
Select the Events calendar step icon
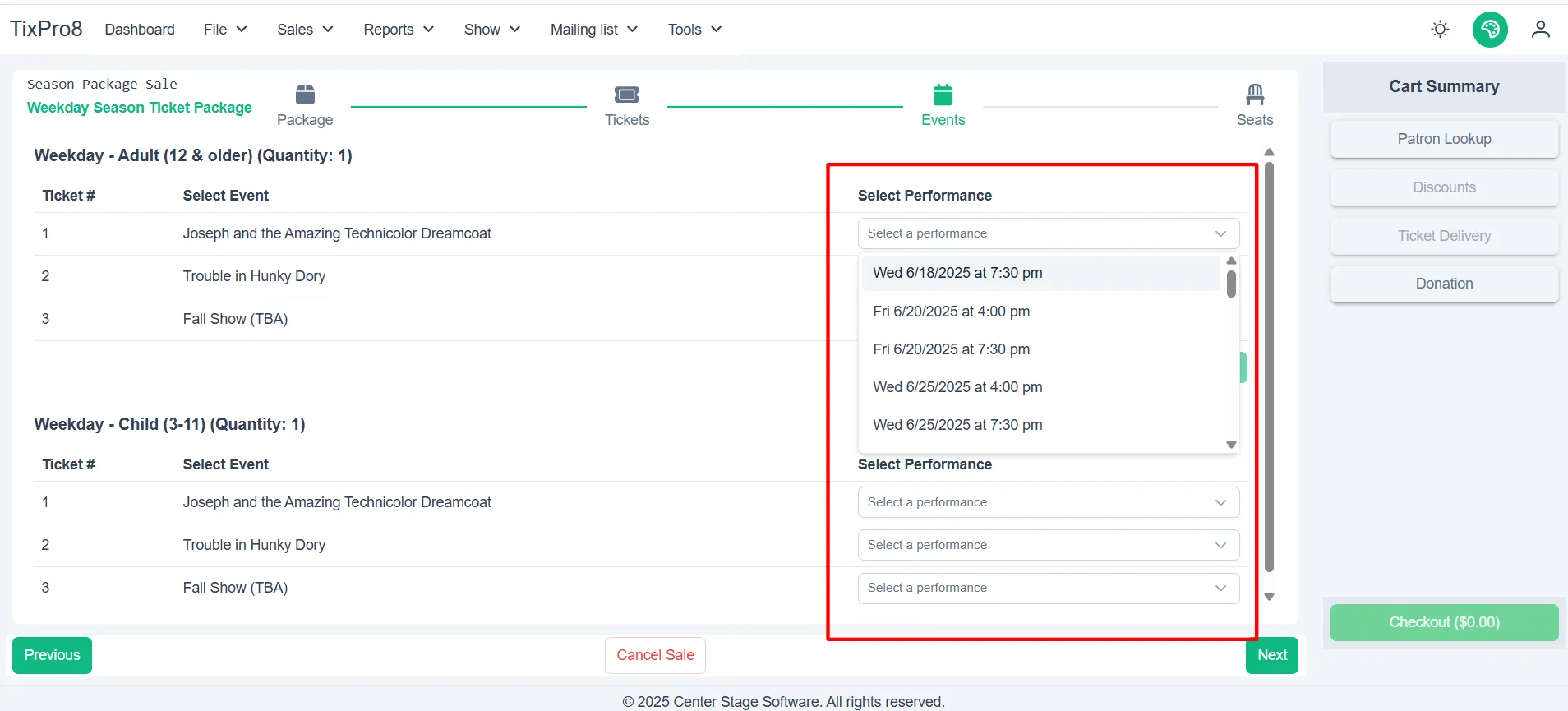pos(943,95)
